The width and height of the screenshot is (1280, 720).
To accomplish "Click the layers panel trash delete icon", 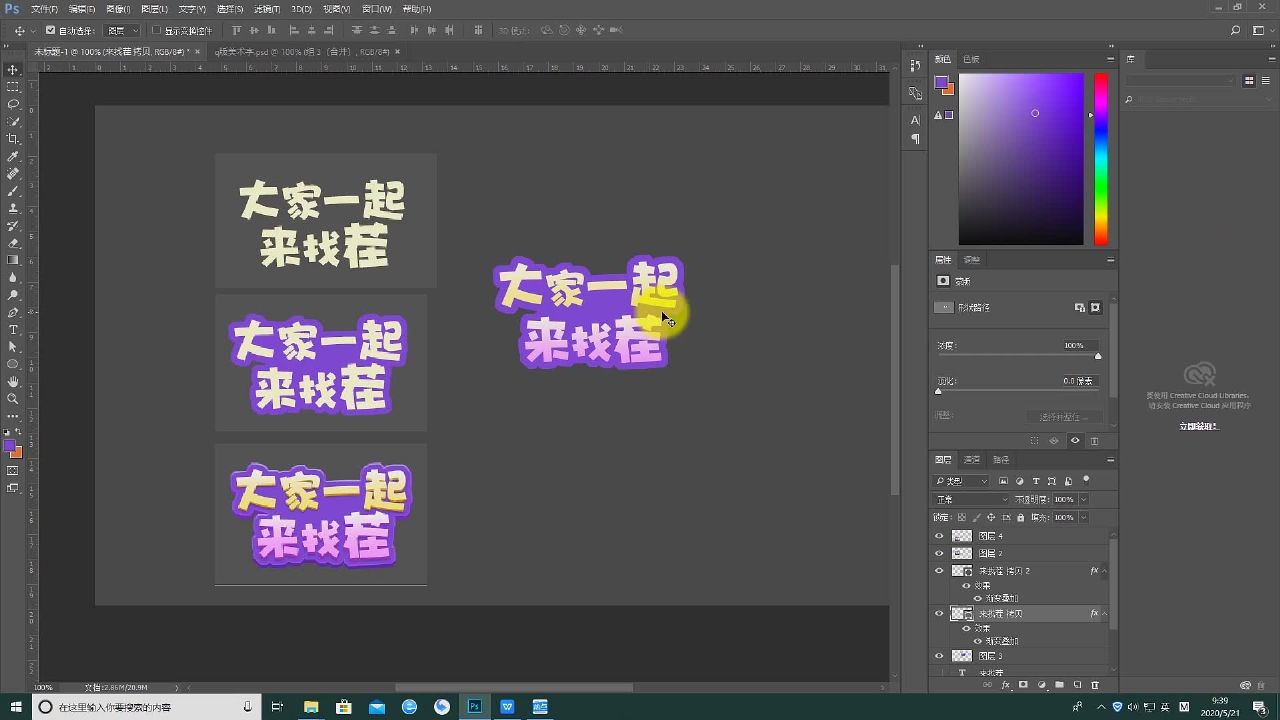I will (1095, 685).
